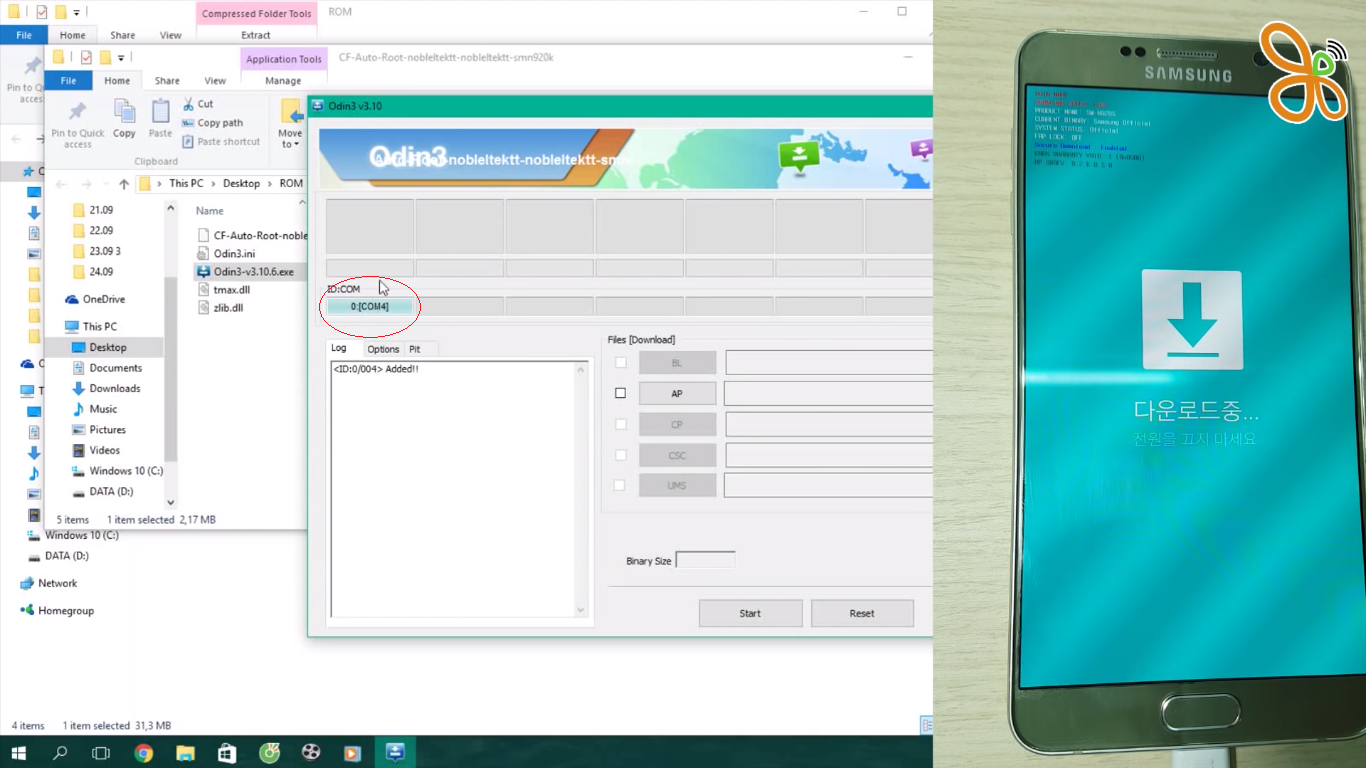Open File menu in CF-Auto-Root window

[68, 81]
